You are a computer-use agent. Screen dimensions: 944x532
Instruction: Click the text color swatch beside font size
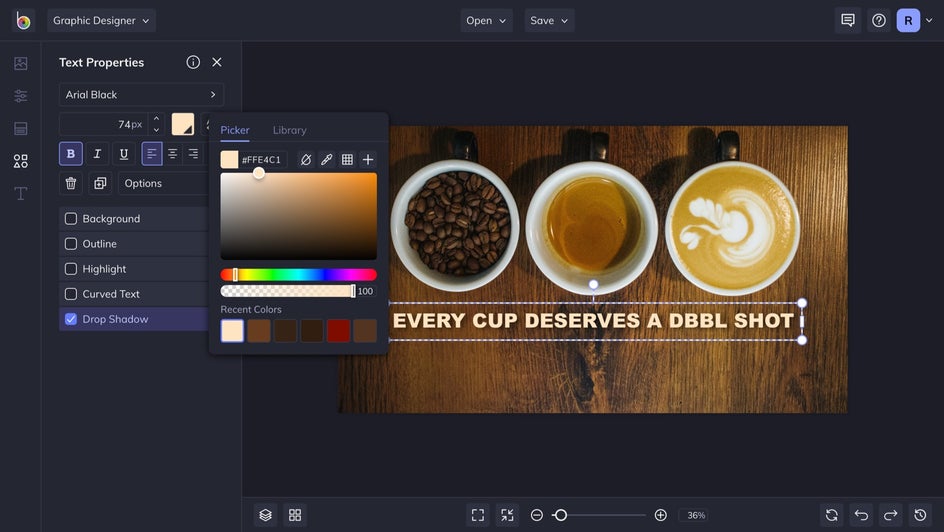coord(182,124)
